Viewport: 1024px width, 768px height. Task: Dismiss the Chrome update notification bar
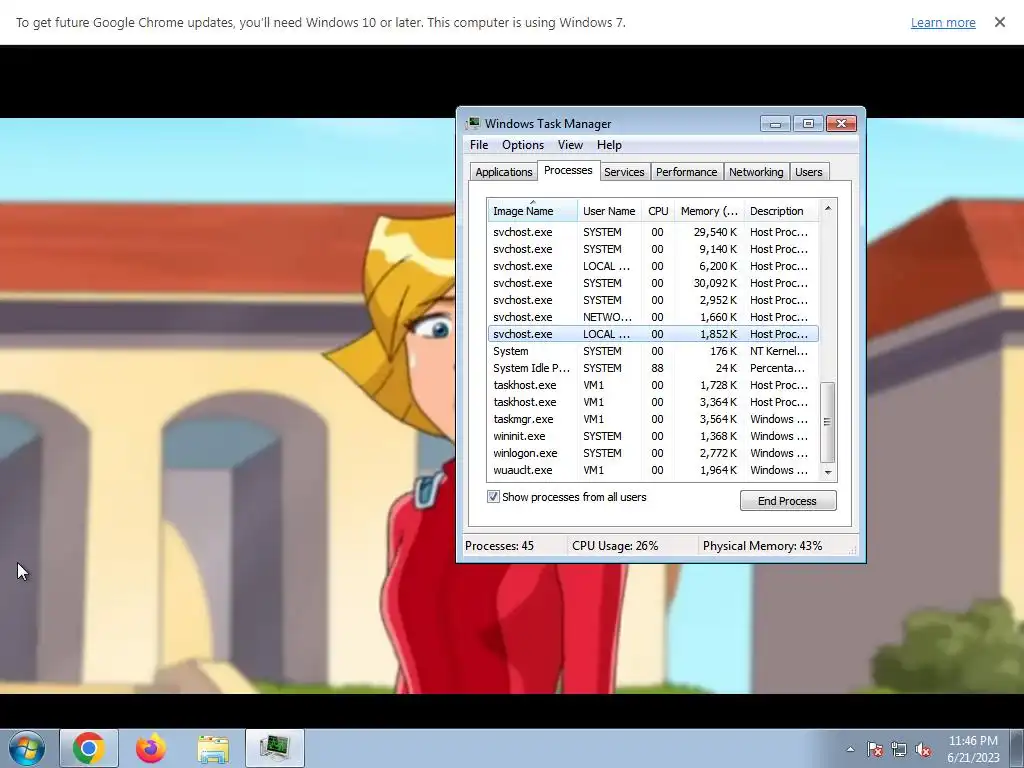[x=999, y=22]
